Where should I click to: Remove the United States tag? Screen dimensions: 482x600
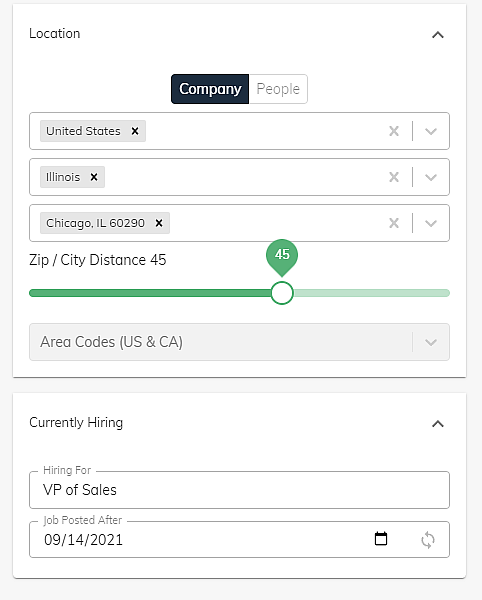tap(135, 131)
